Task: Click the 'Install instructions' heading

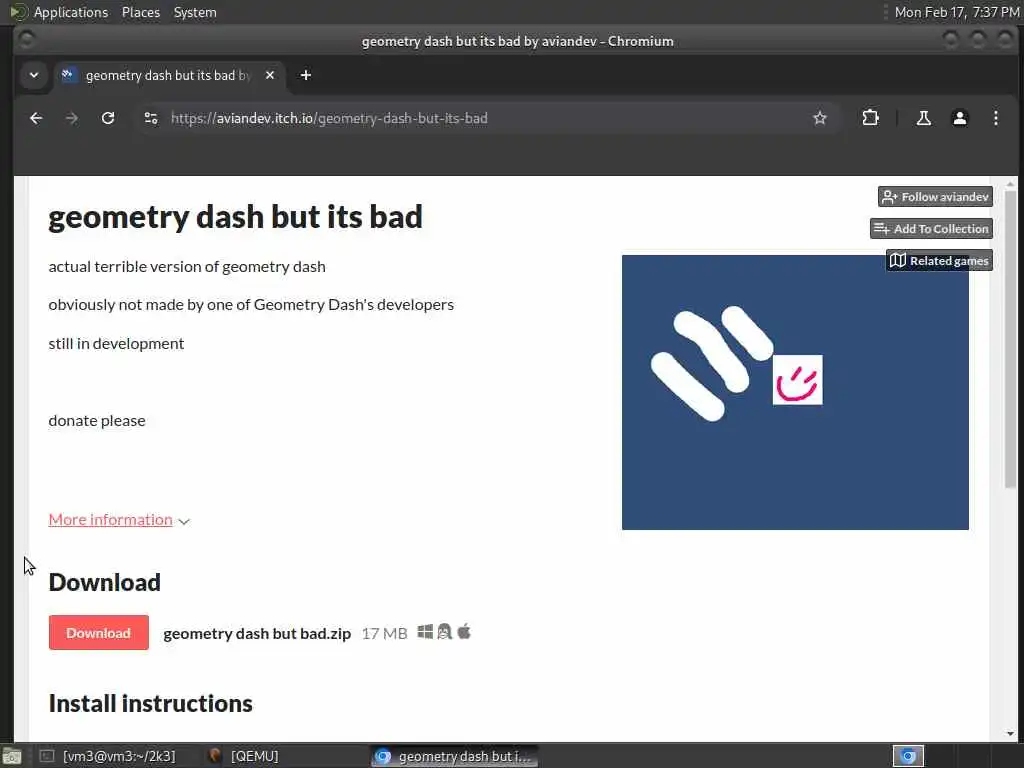Action: (150, 703)
